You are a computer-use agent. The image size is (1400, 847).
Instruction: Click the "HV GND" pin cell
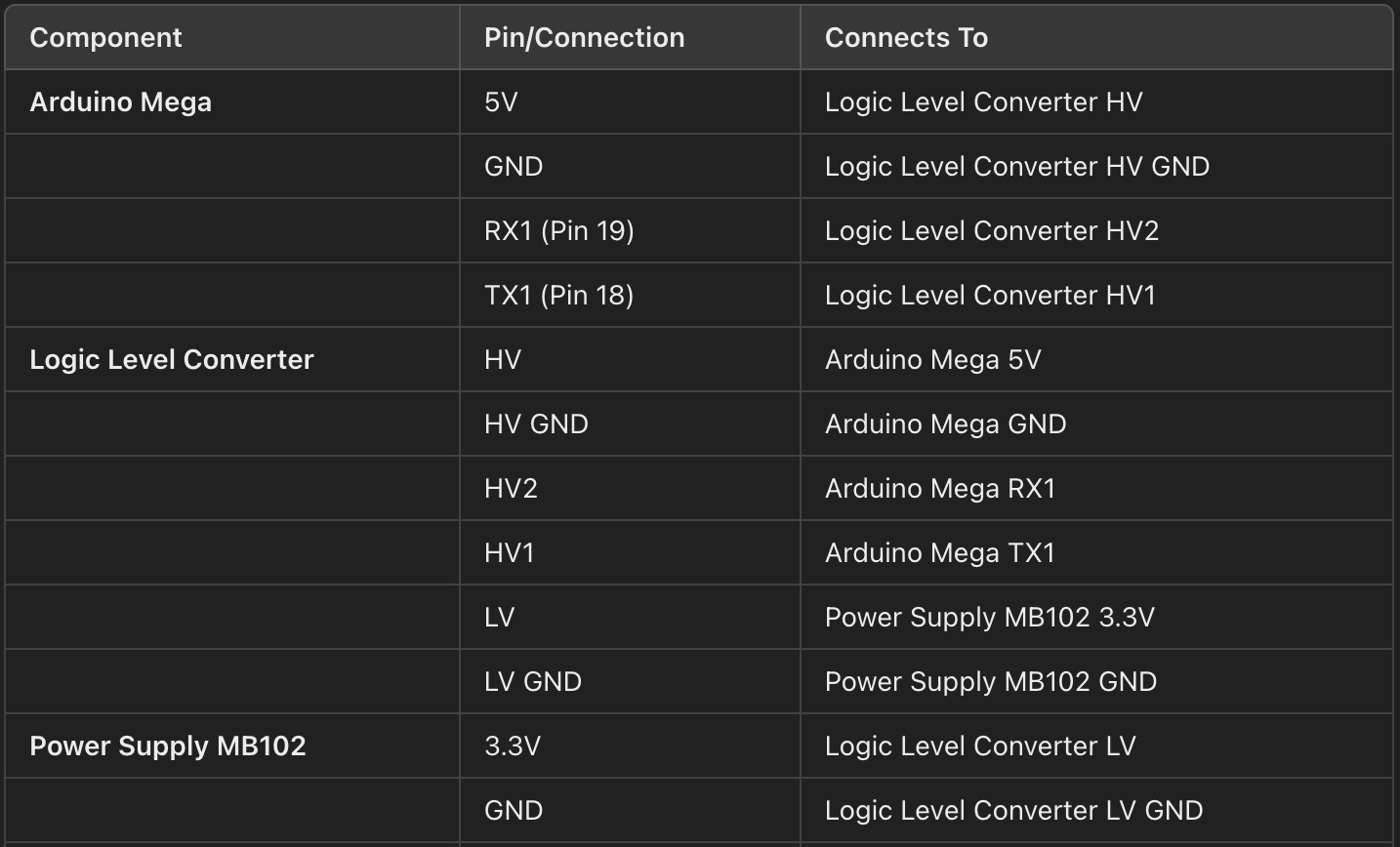click(536, 424)
